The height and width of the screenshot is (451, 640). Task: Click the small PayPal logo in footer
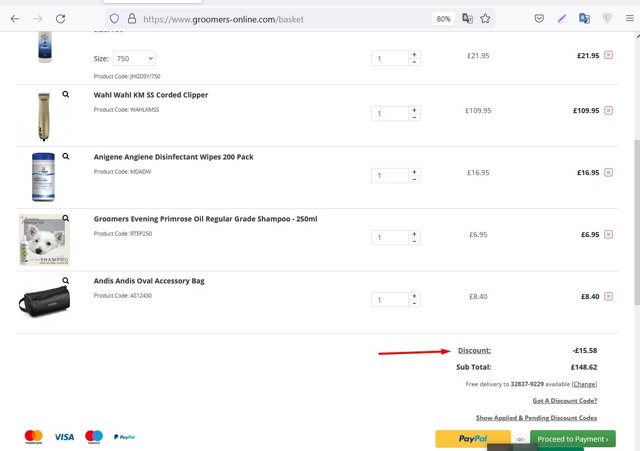click(124, 437)
